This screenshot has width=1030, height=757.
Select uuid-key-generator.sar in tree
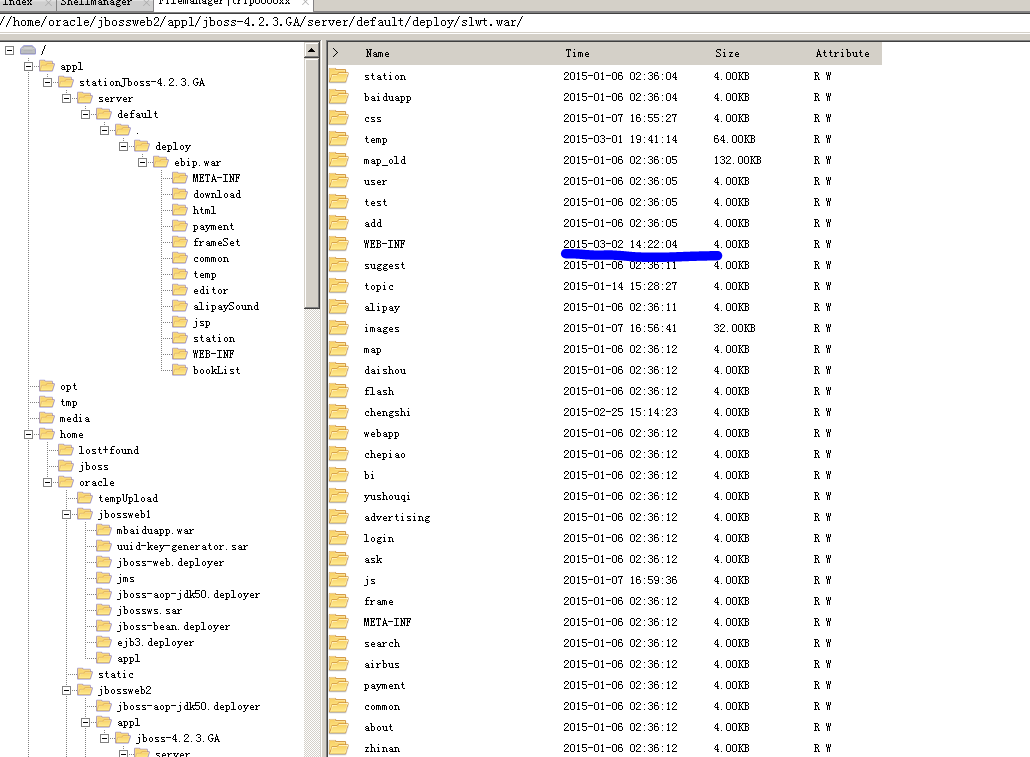tap(182, 546)
